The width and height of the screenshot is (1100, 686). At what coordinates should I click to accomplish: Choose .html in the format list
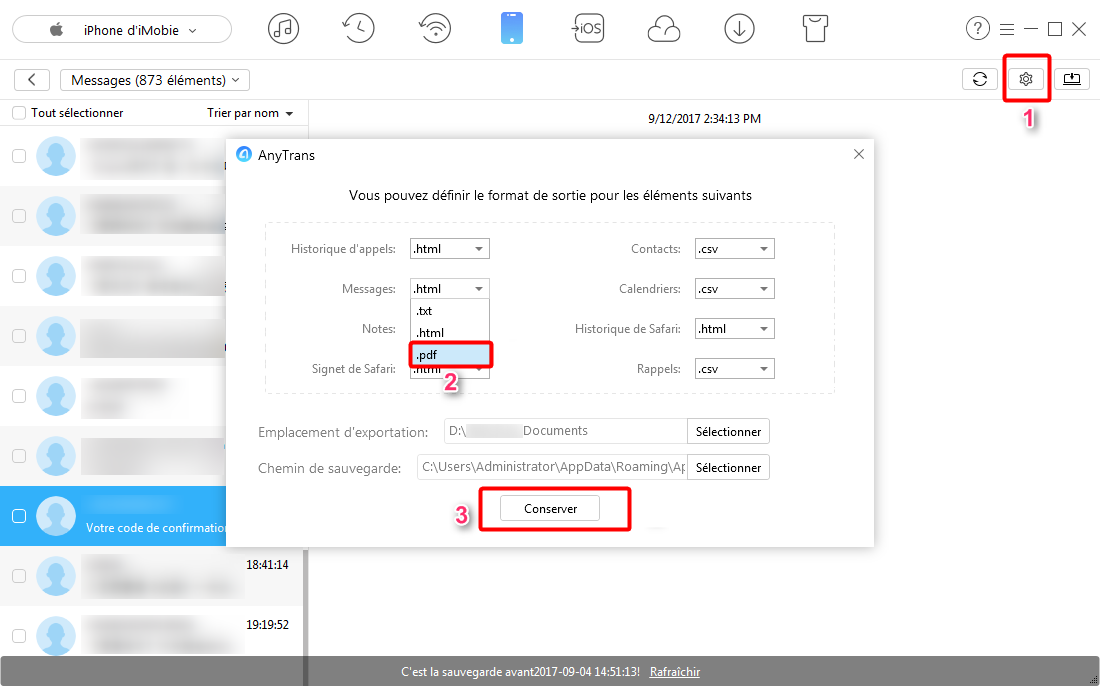pyautogui.click(x=450, y=332)
